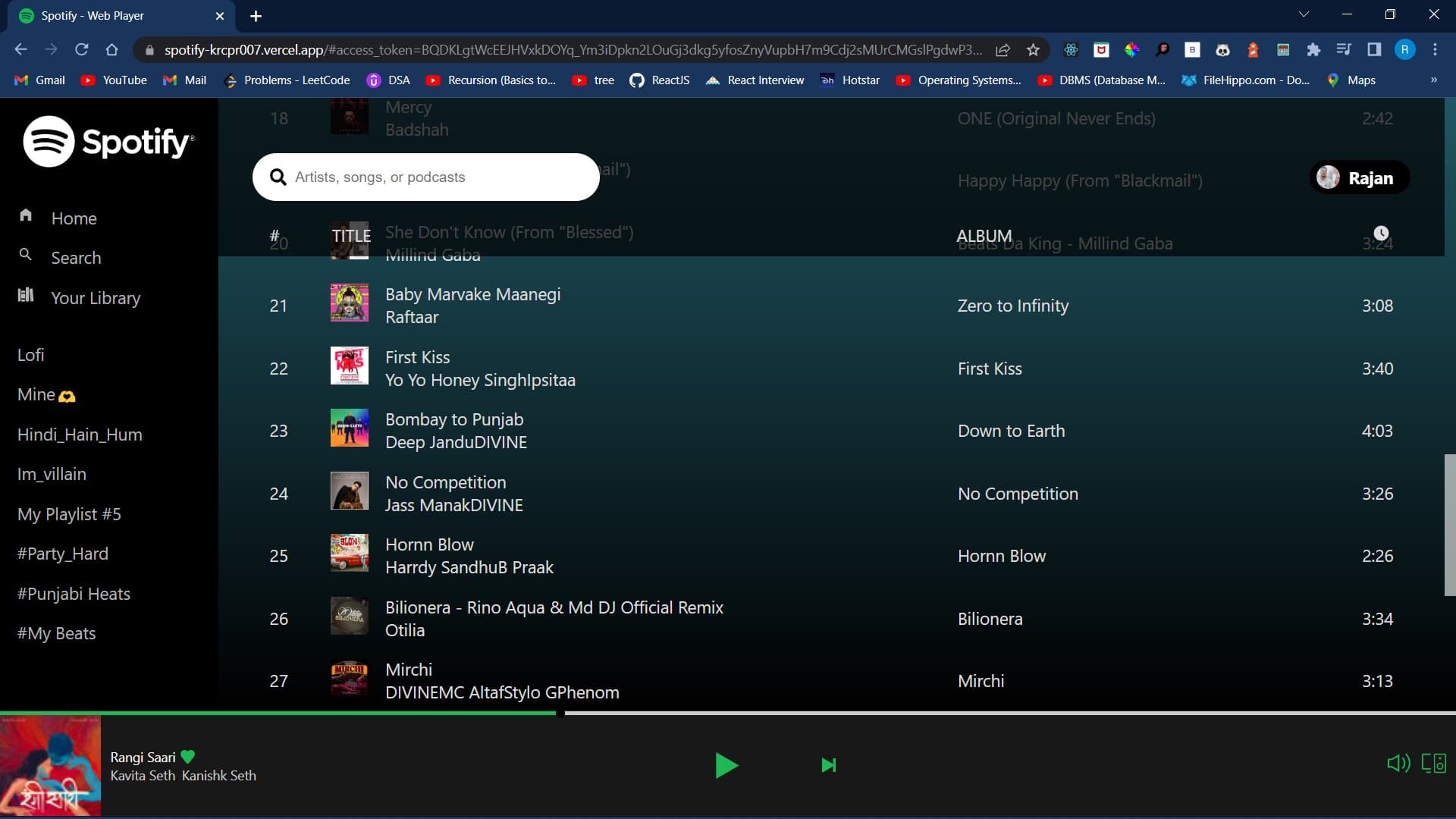Click the Spotify logo in sidebar

[x=108, y=142]
